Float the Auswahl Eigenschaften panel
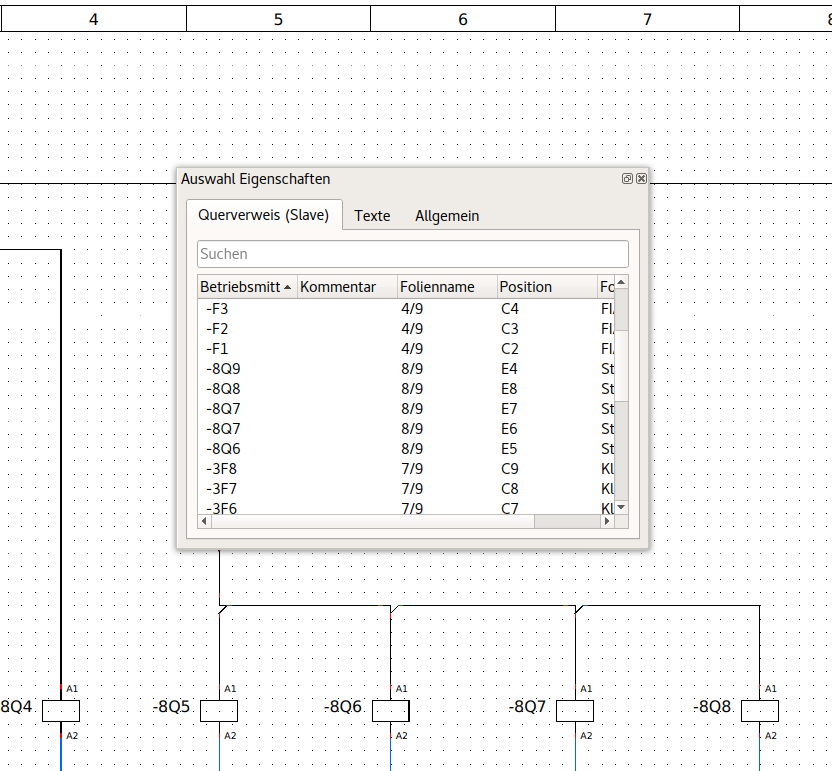The height and width of the screenshot is (771, 832). [627, 179]
